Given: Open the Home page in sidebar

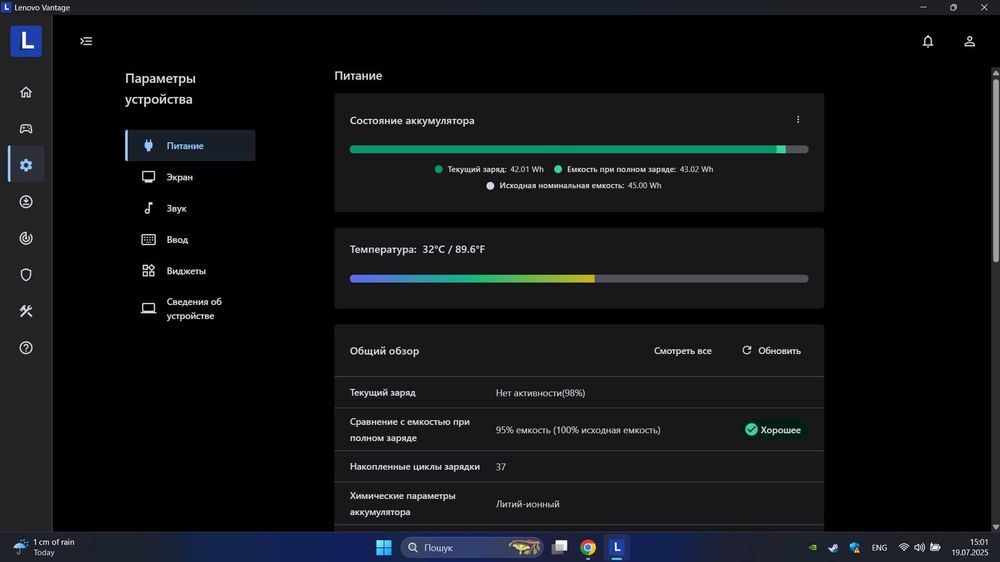Looking at the screenshot, I should [26, 92].
